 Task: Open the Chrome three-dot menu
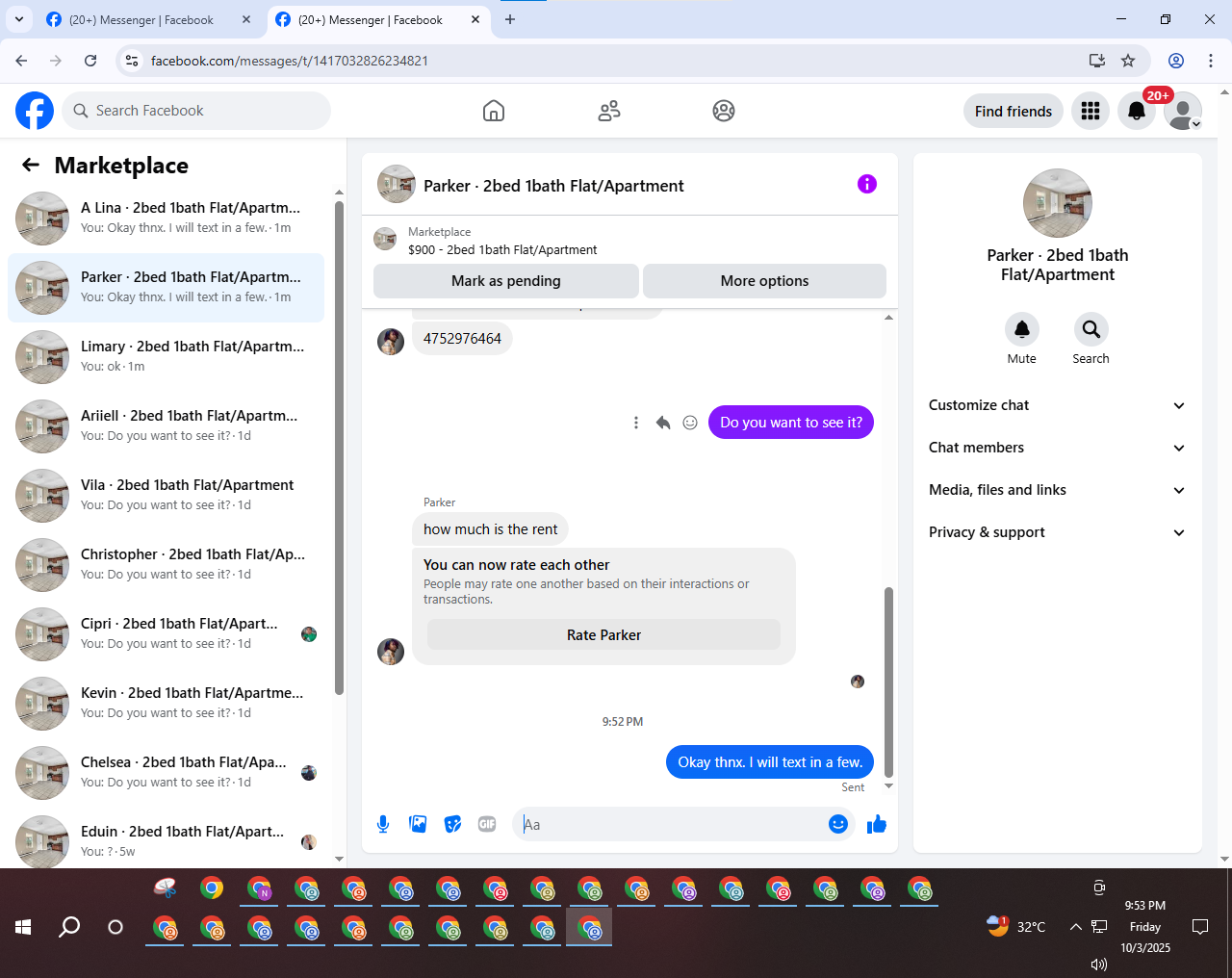coord(1211,61)
